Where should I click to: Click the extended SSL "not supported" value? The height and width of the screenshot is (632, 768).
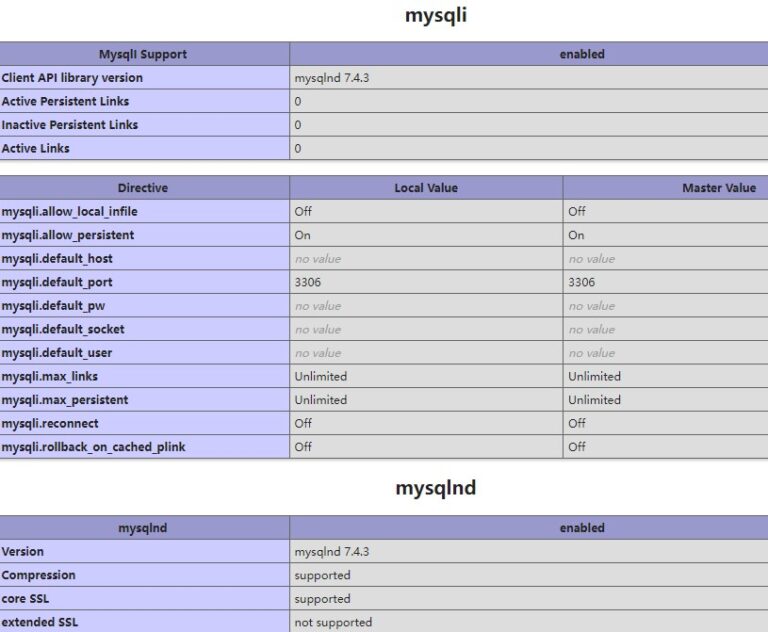pyautogui.click(x=333, y=622)
